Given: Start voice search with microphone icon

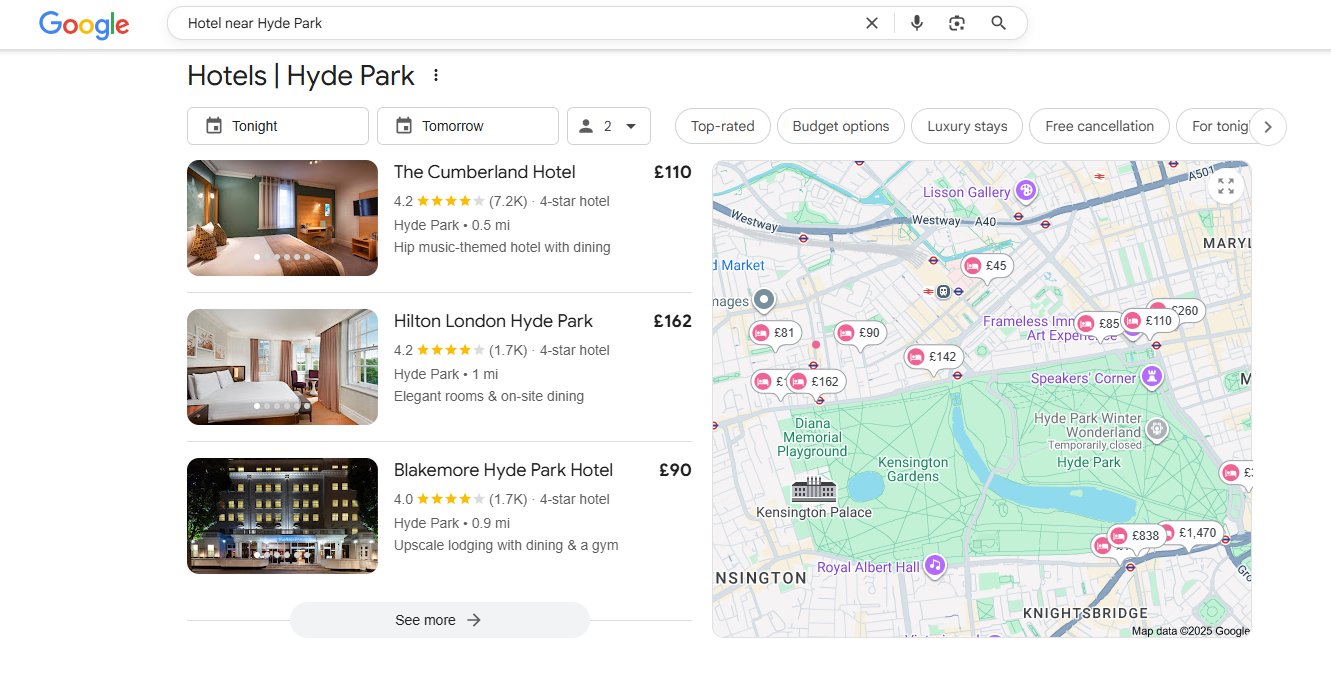Looking at the screenshot, I should [916, 23].
